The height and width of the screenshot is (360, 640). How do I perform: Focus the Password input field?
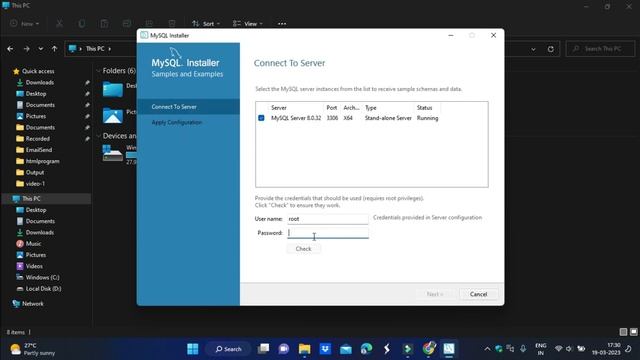pos(328,233)
